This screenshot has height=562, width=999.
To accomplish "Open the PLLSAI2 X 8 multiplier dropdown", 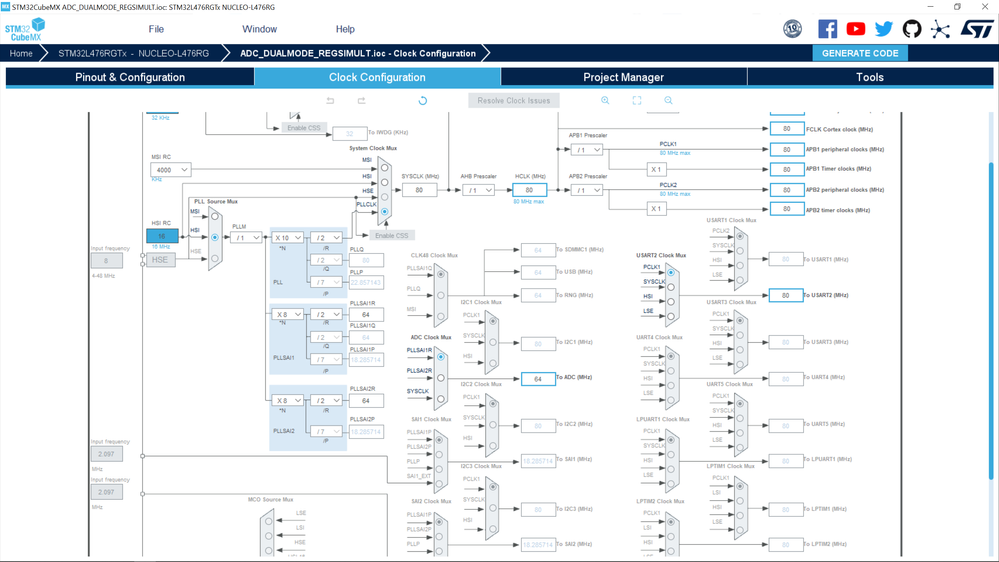I will click(x=287, y=400).
